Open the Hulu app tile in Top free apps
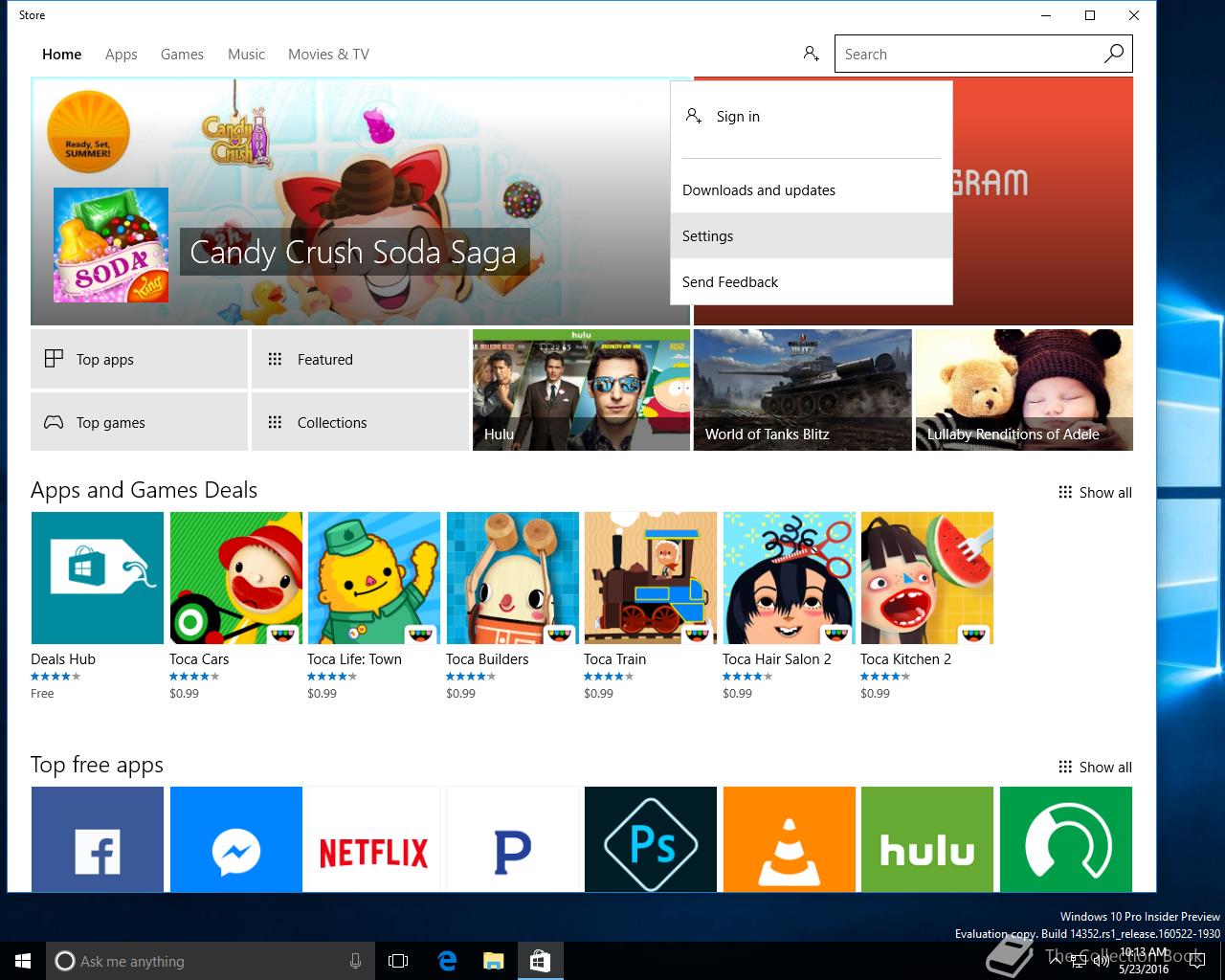The width and height of the screenshot is (1225, 980). tap(927, 839)
